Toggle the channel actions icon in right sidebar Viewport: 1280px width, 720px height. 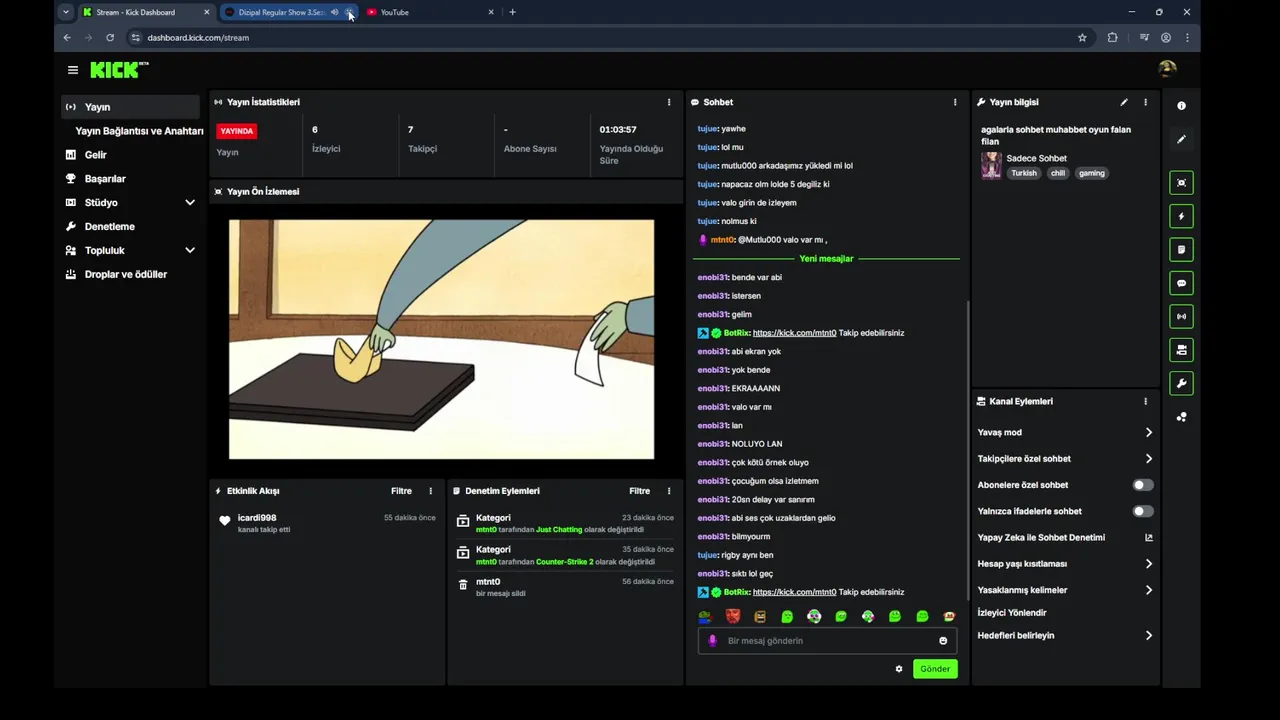pos(1181,350)
